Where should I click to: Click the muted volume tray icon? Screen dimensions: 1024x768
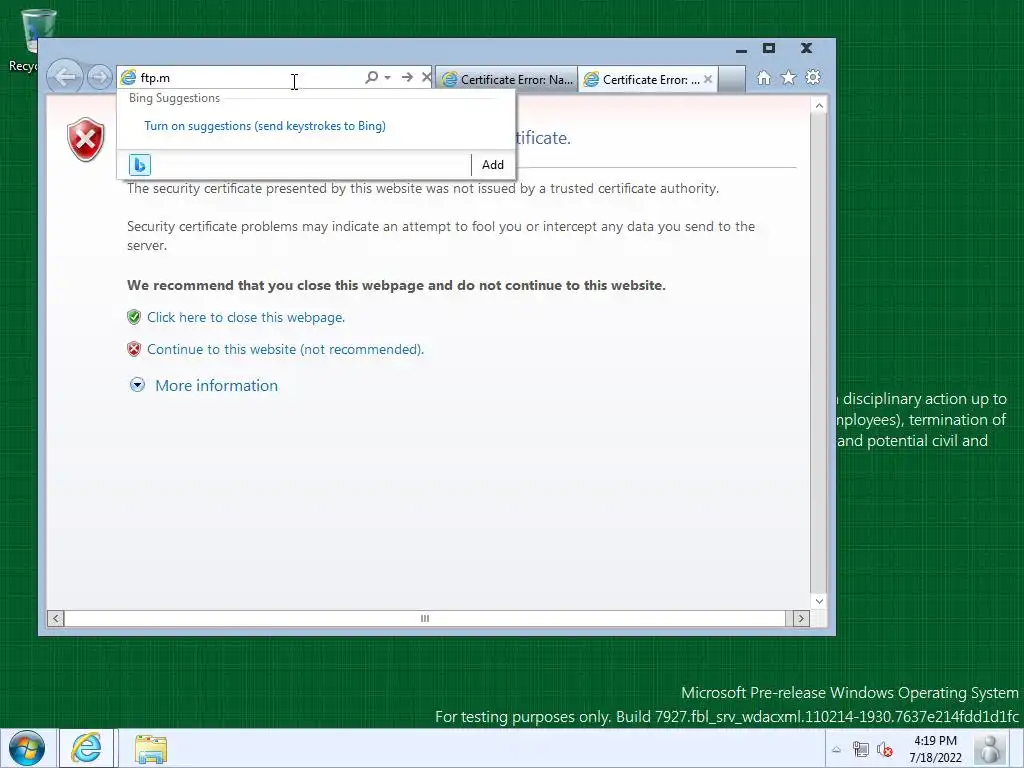click(885, 750)
